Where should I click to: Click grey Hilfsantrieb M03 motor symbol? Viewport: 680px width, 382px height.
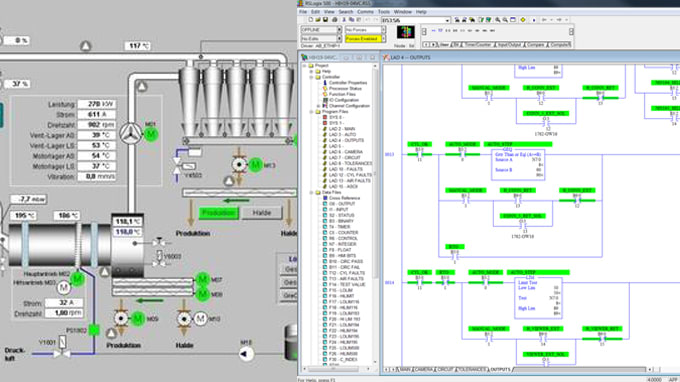(64, 287)
